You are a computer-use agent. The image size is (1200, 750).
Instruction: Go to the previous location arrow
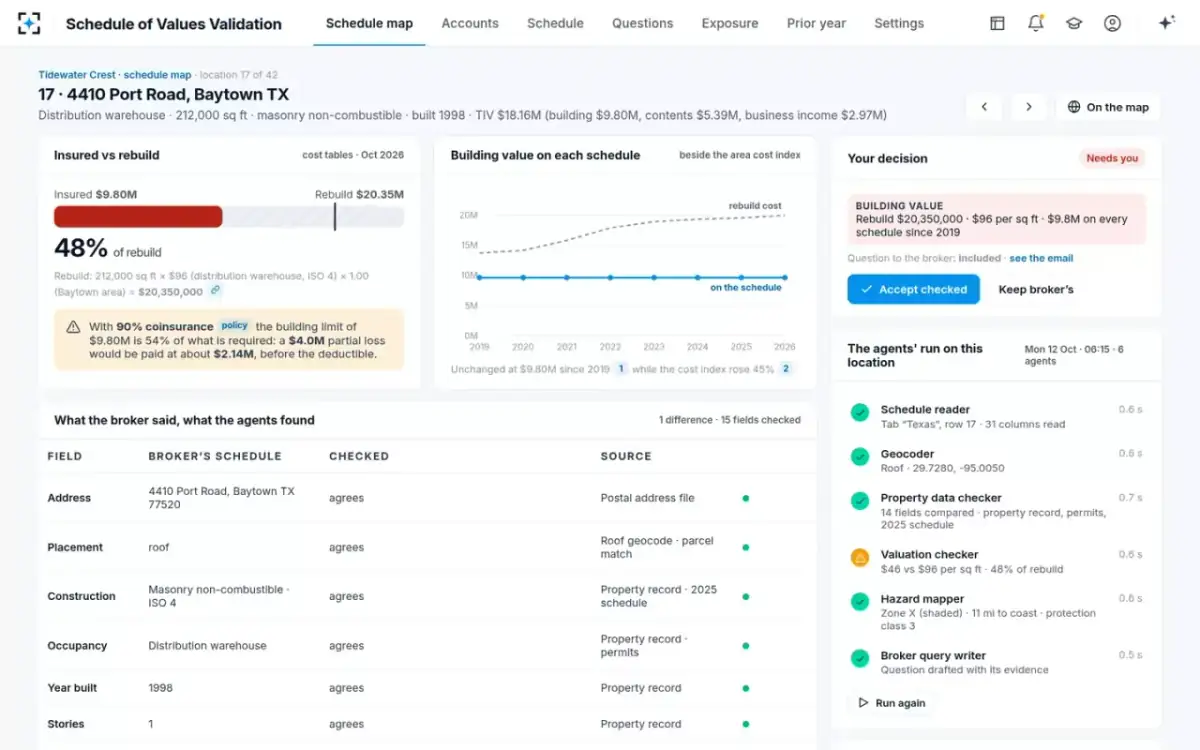coord(984,107)
